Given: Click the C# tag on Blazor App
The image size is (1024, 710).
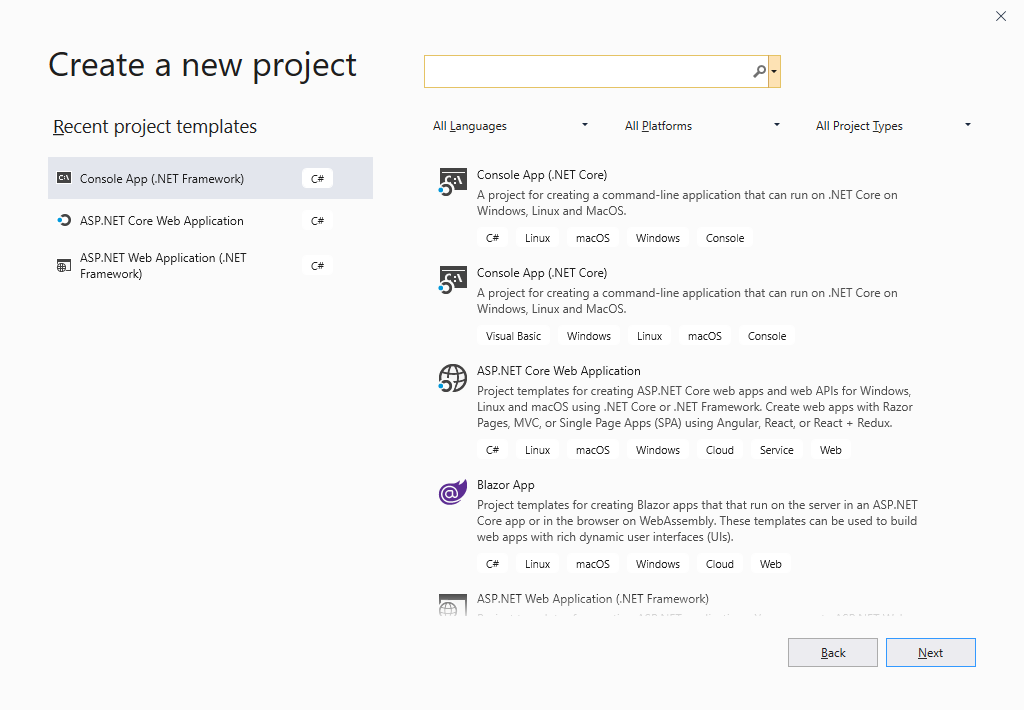Looking at the screenshot, I should tap(492, 564).
